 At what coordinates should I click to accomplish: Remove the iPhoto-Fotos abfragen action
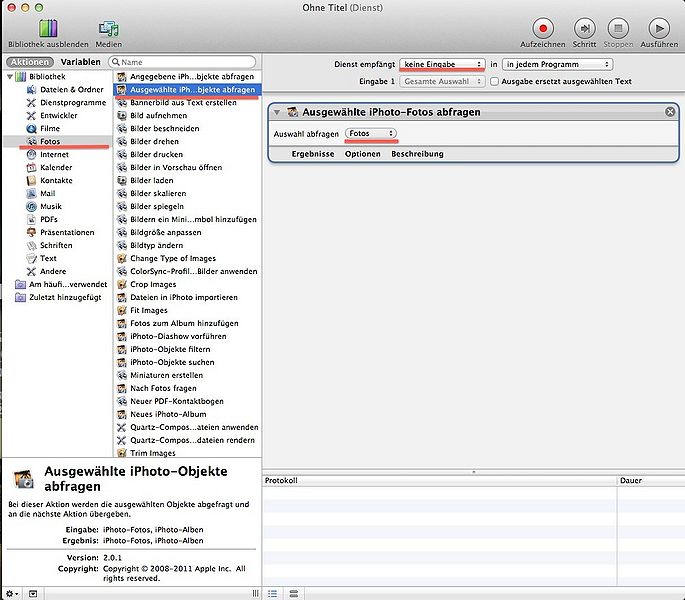(670, 112)
